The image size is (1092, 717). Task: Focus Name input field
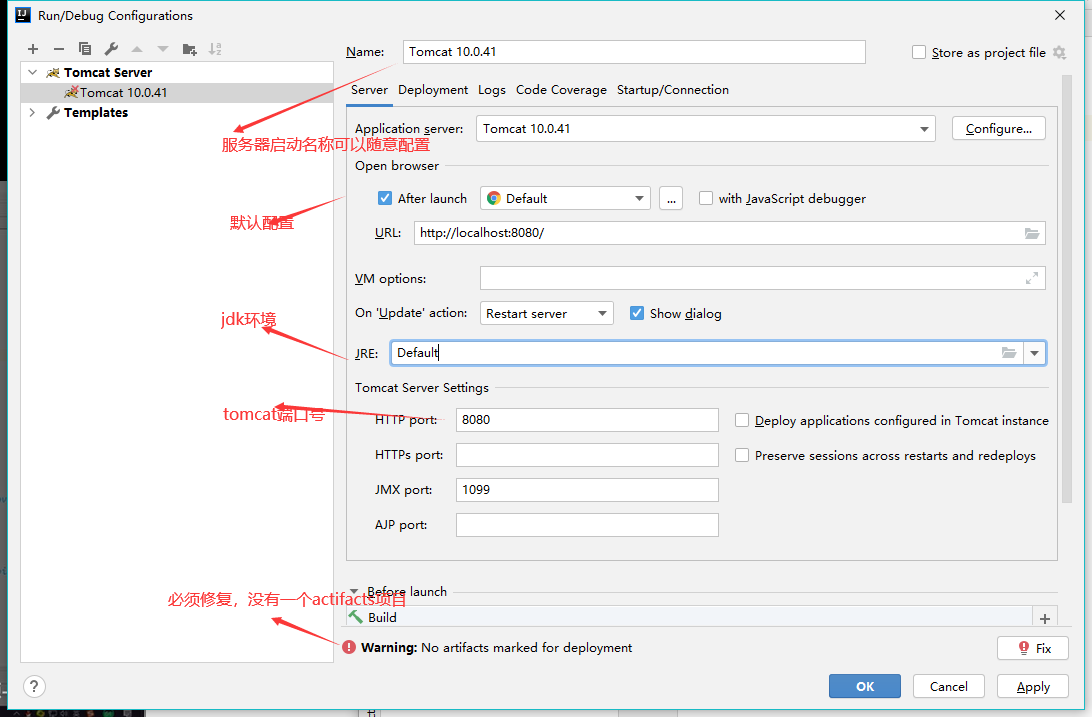[x=634, y=52]
